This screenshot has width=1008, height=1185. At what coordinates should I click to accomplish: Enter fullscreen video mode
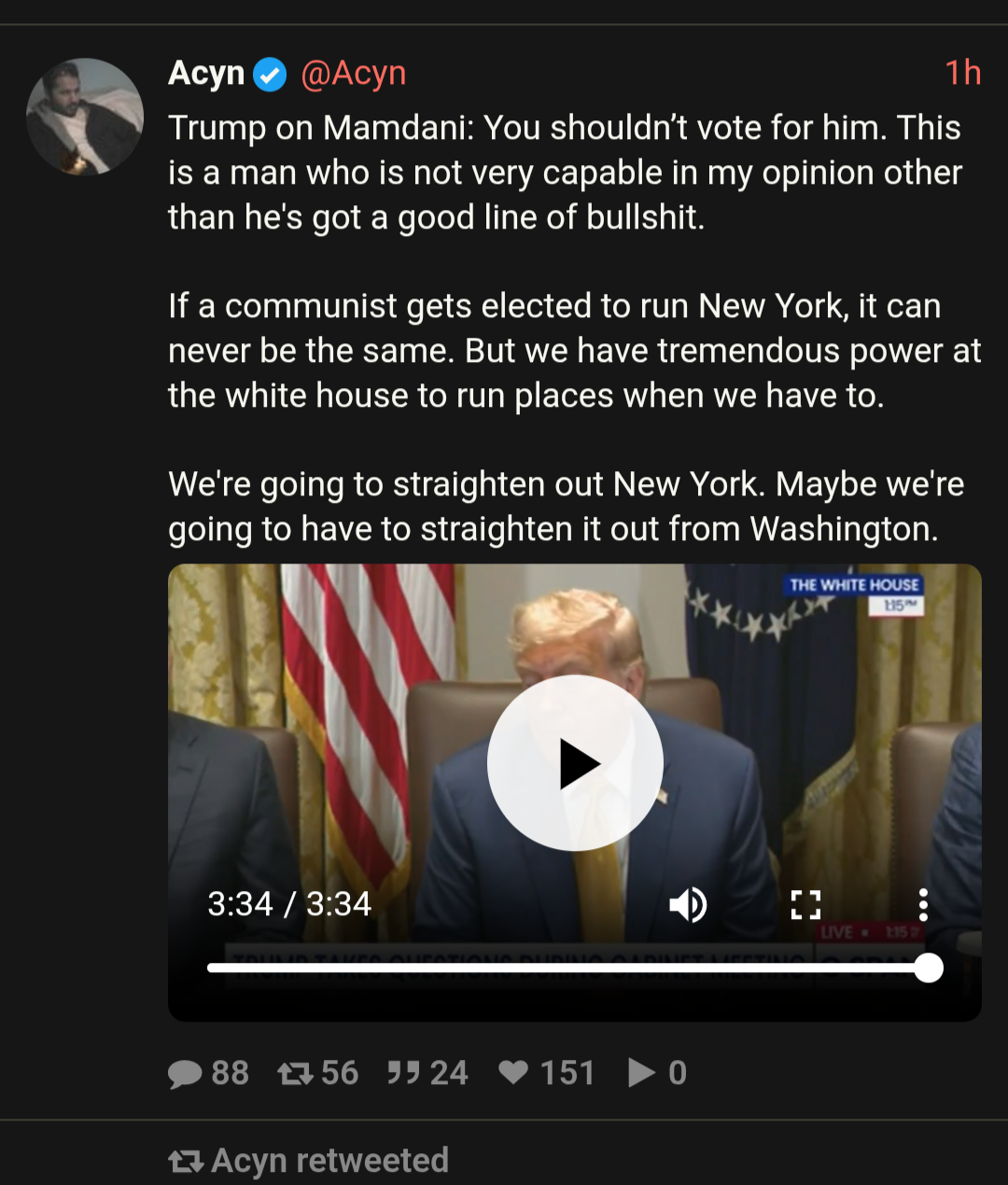[x=805, y=904]
